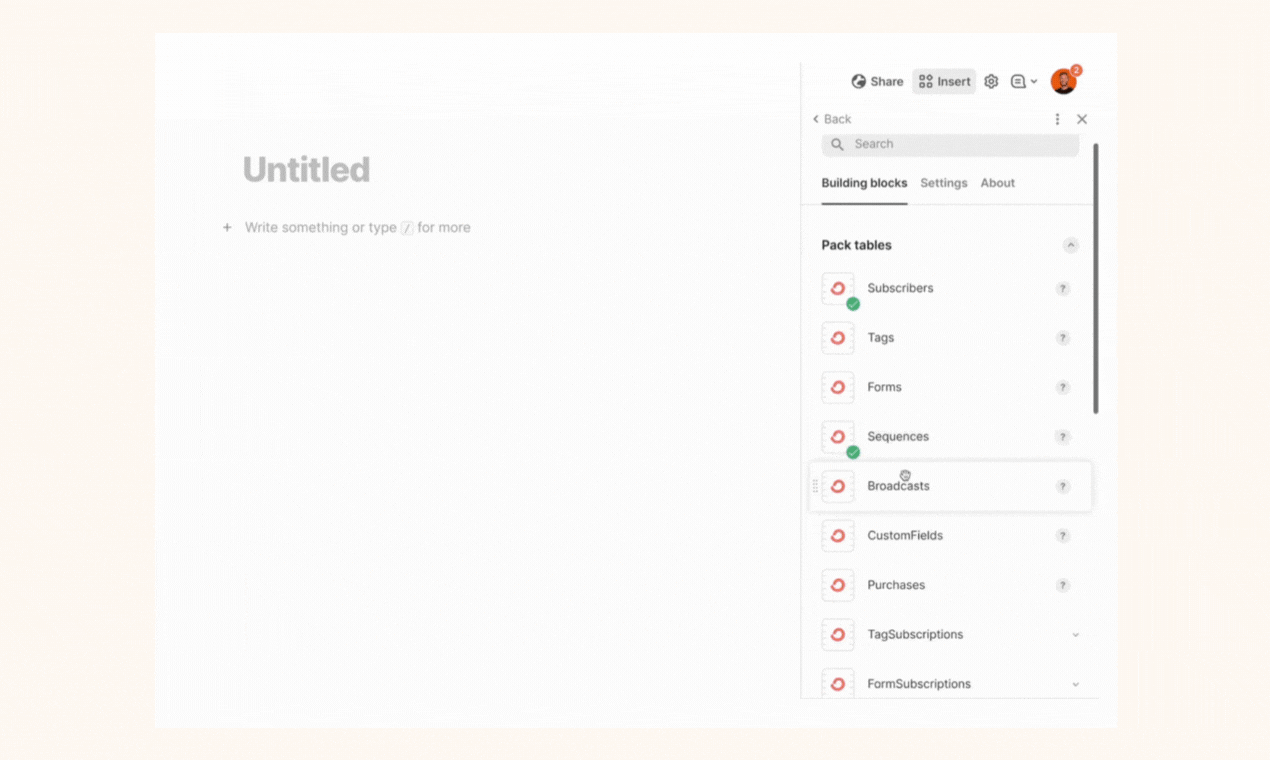Click the Forms pack icon
Viewport: 1270px width, 760px height.
[837, 387]
